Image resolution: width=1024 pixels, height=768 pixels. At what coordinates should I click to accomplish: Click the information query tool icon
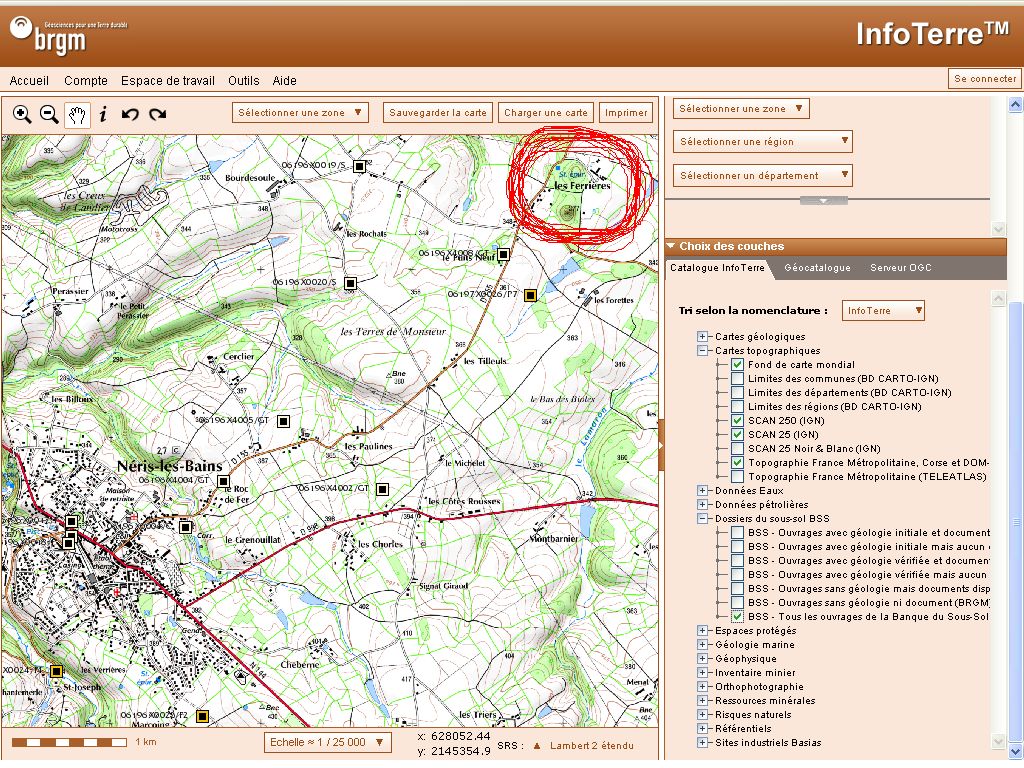tap(103, 114)
